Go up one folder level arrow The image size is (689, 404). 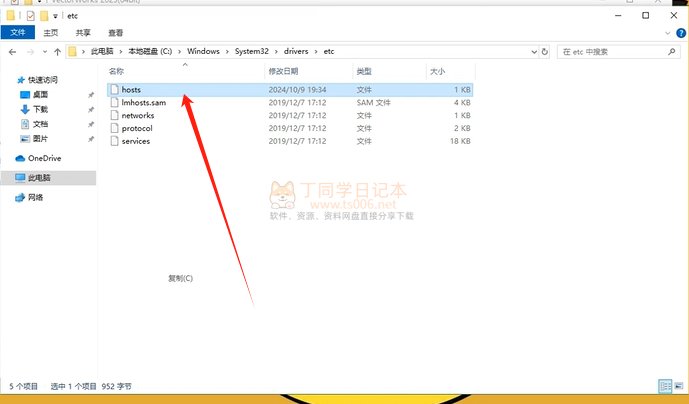click(x=57, y=52)
